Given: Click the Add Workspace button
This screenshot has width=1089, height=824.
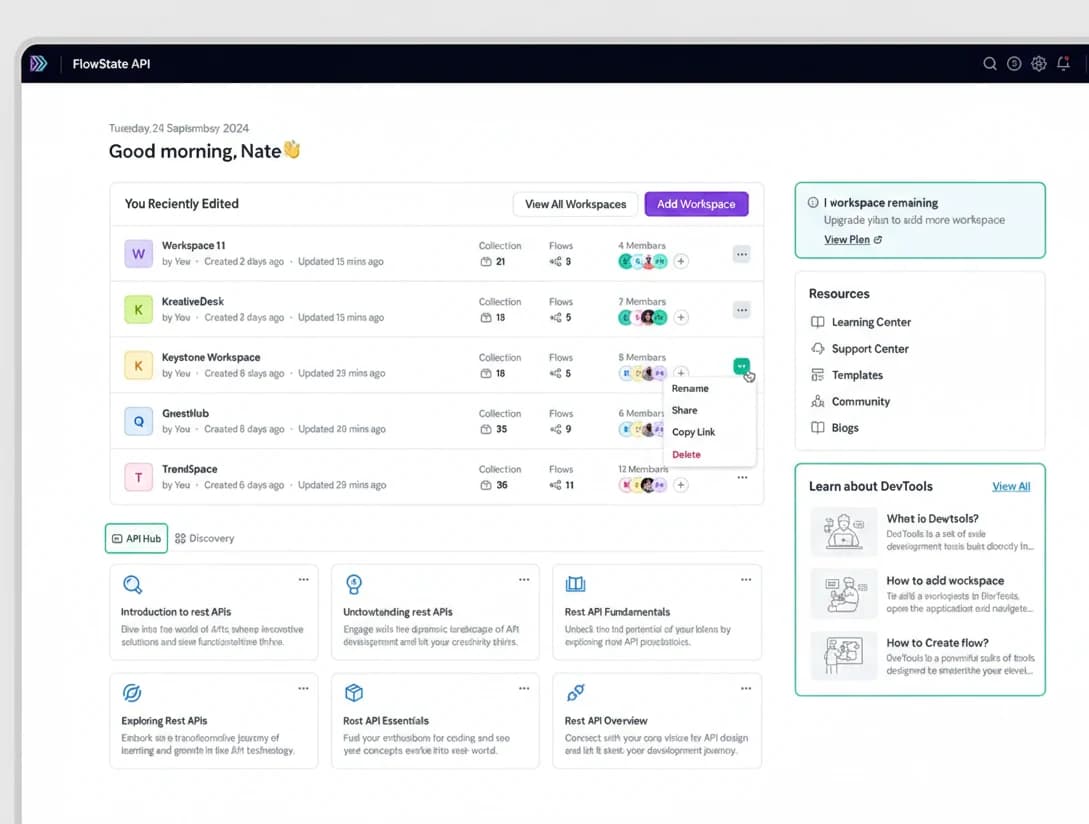Looking at the screenshot, I should pyautogui.click(x=696, y=204).
